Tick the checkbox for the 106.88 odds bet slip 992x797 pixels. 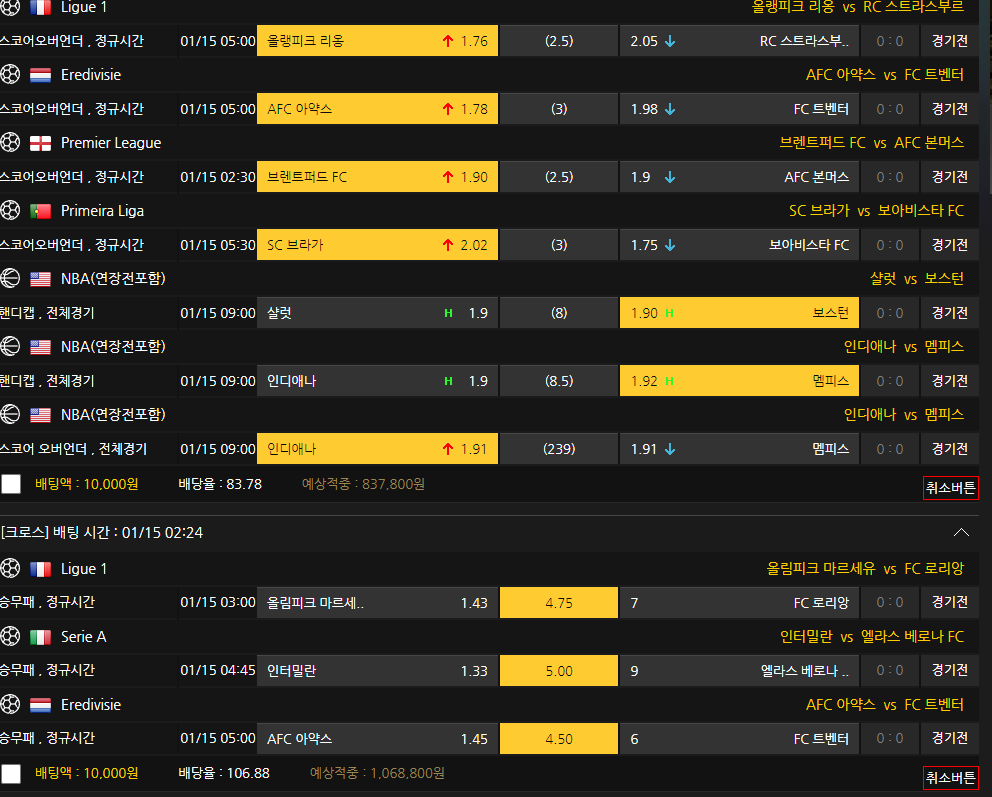point(11,774)
